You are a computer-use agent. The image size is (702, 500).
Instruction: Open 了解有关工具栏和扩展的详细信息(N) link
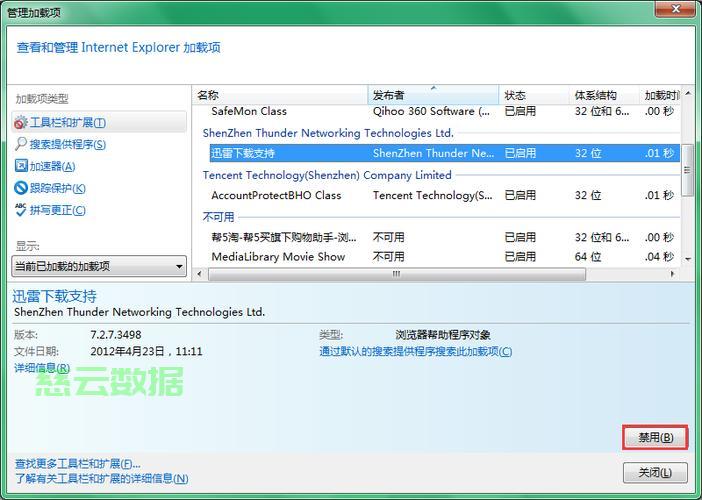(x=101, y=479)
